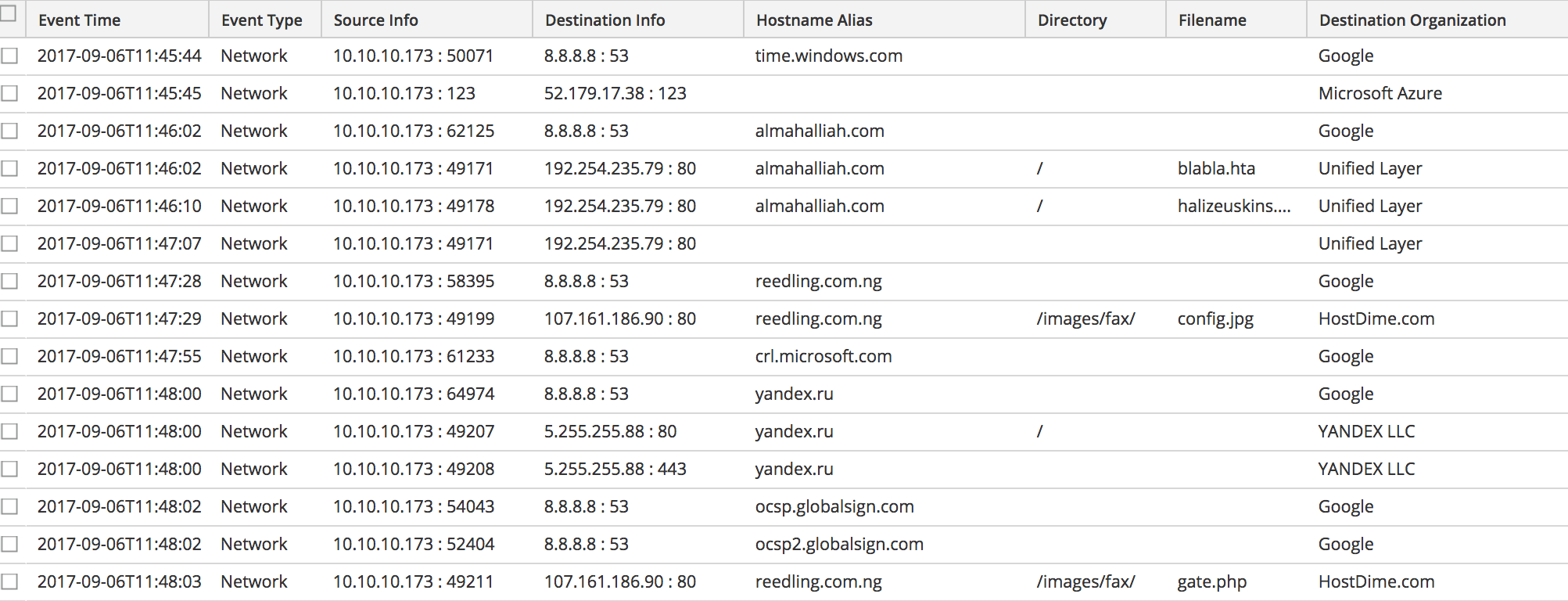Check the row for time.windows.com event
The image size is (1568, 601).
pos(9,56)
